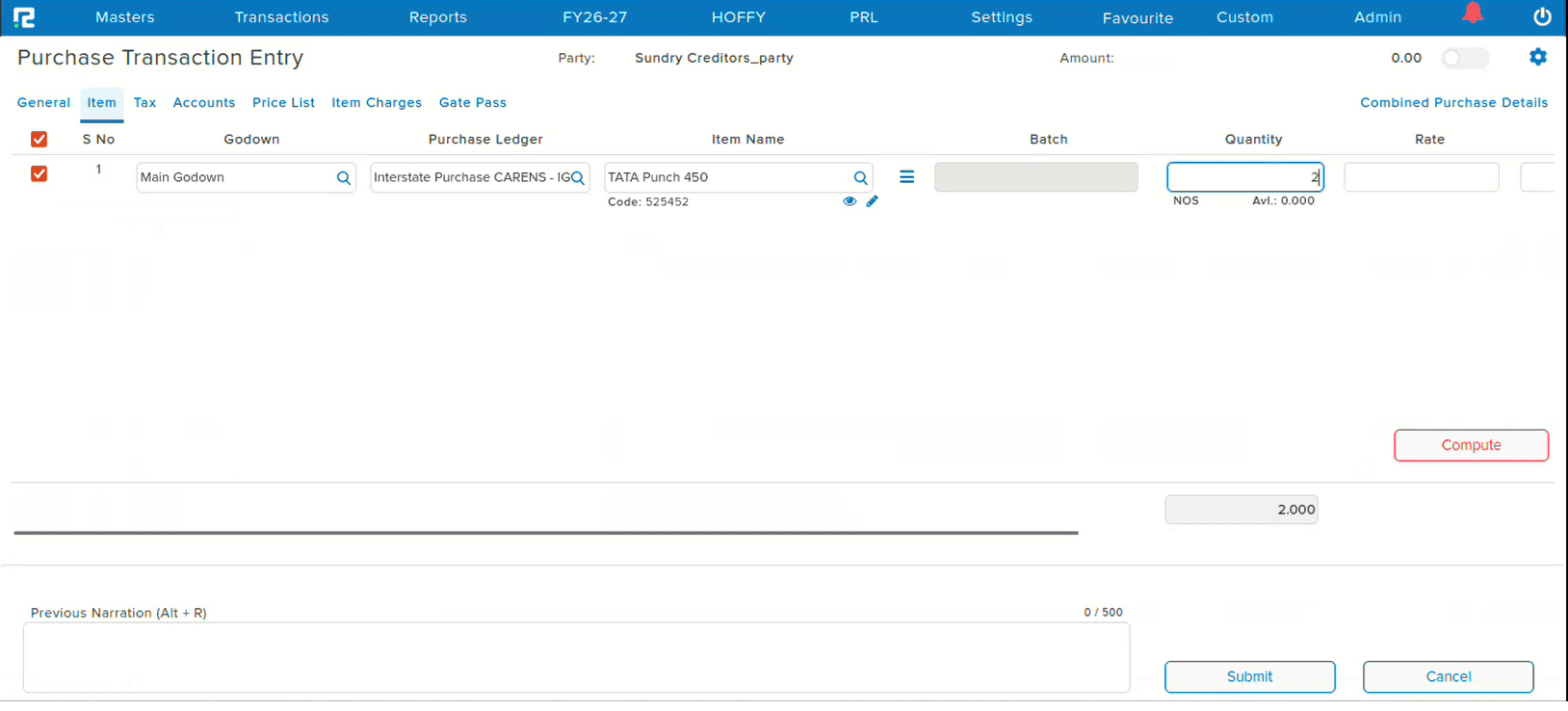Click the Previous Narration text area
Viewport: 1568px width, 711px height.
tap(576, 657)
